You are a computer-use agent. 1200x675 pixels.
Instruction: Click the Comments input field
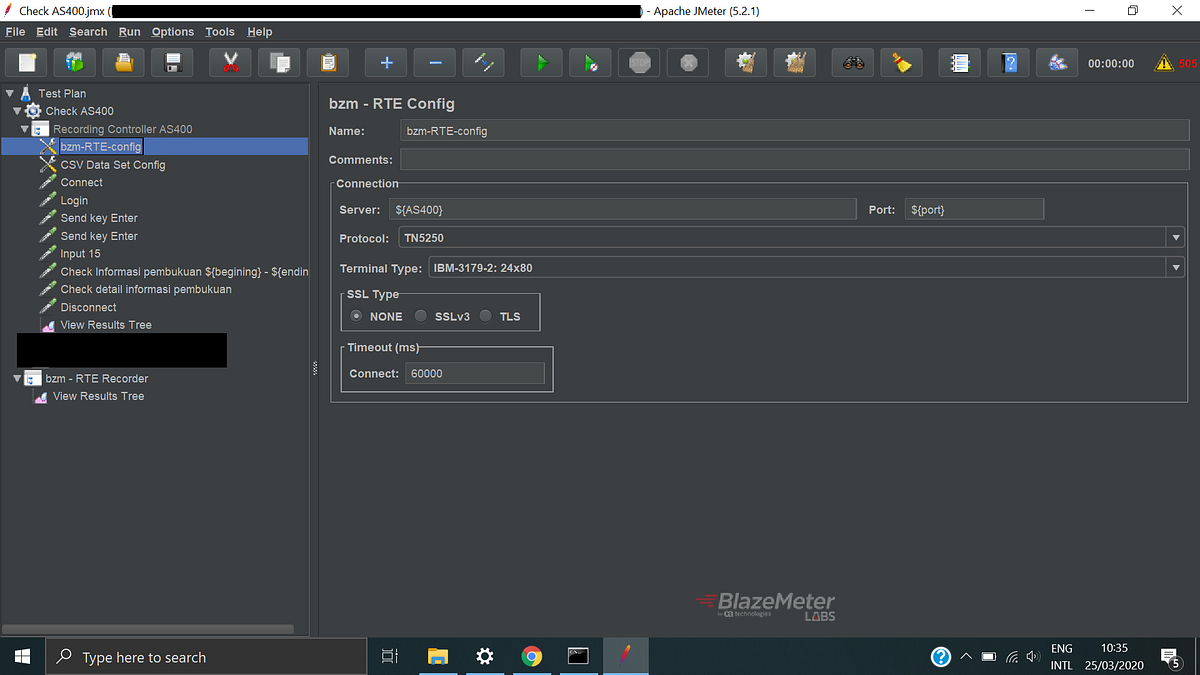pos(795,160)
